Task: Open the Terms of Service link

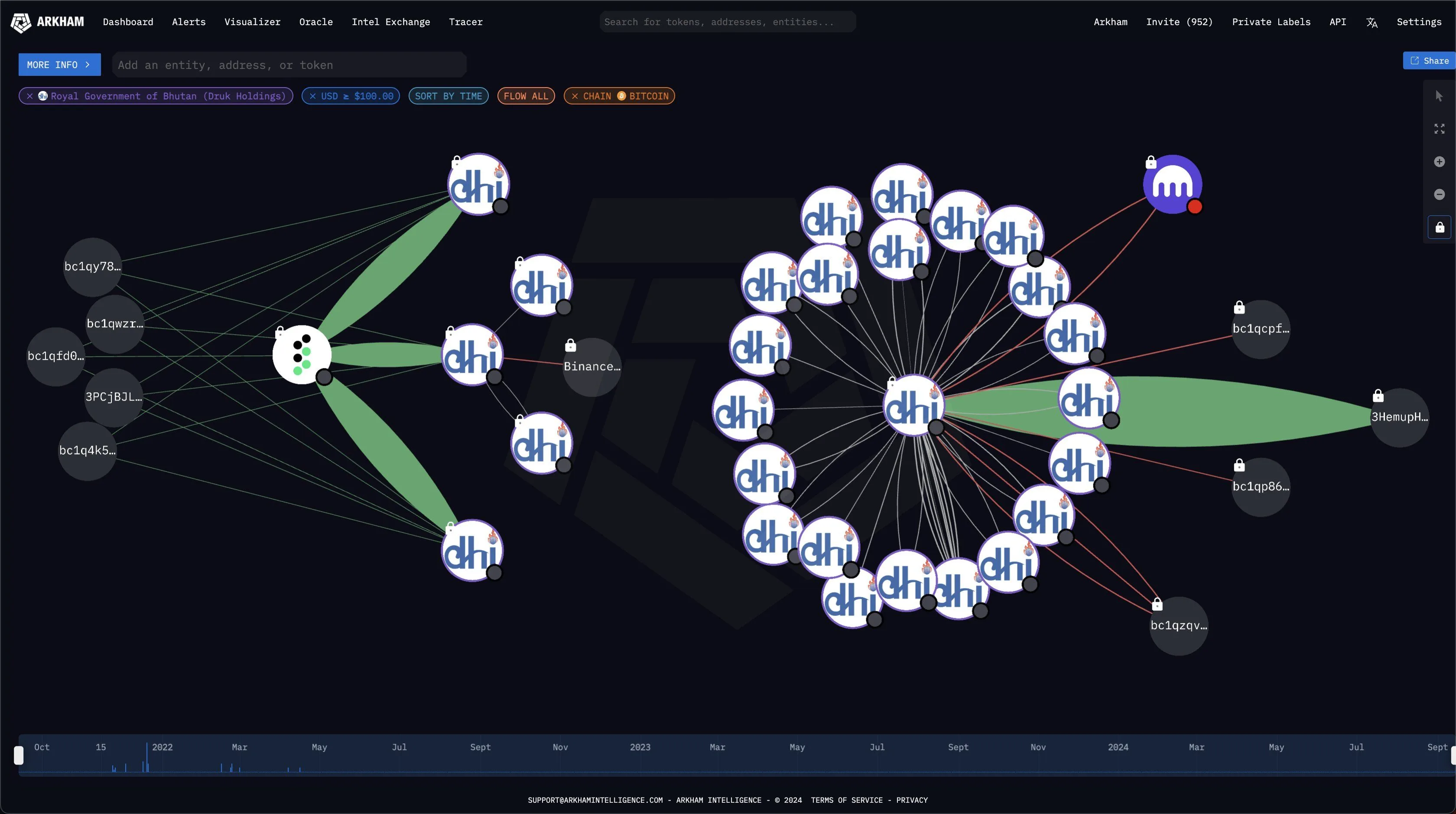Action: 846,800
